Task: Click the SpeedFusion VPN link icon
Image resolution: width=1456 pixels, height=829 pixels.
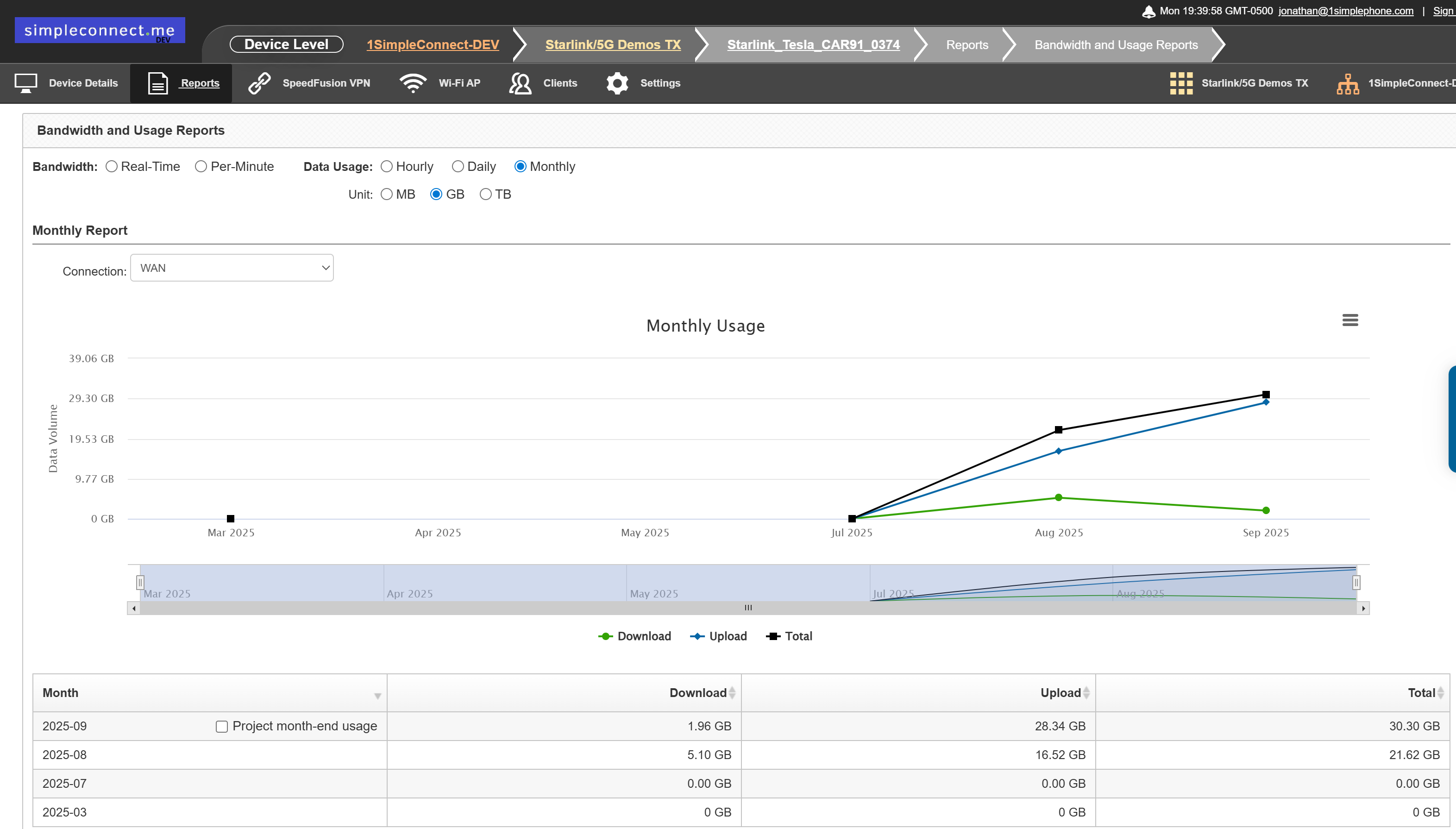Action: [259, 83]
